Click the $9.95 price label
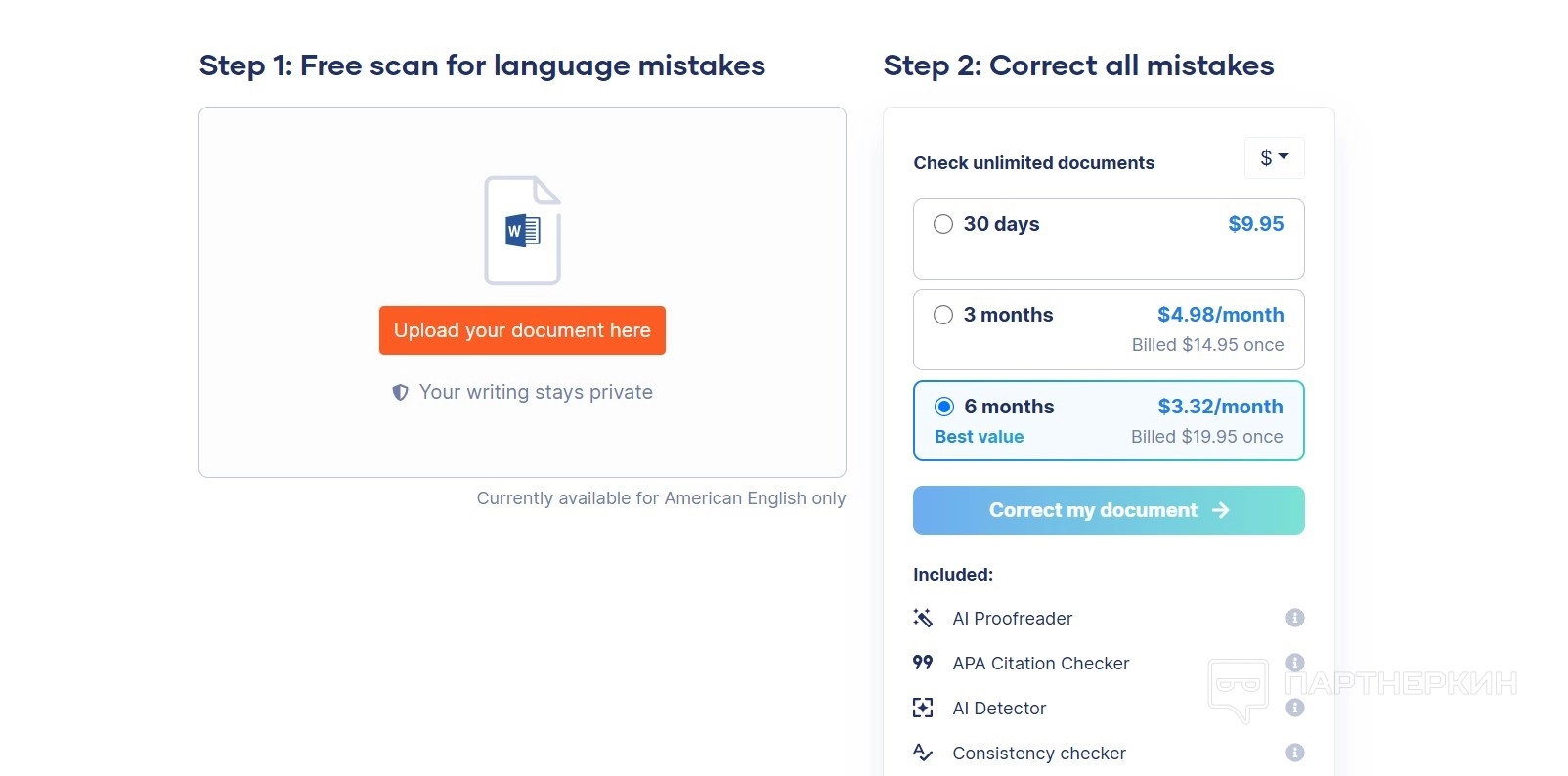The height and width of the screenshot is (776, 1568). (x=1255, y=224)
